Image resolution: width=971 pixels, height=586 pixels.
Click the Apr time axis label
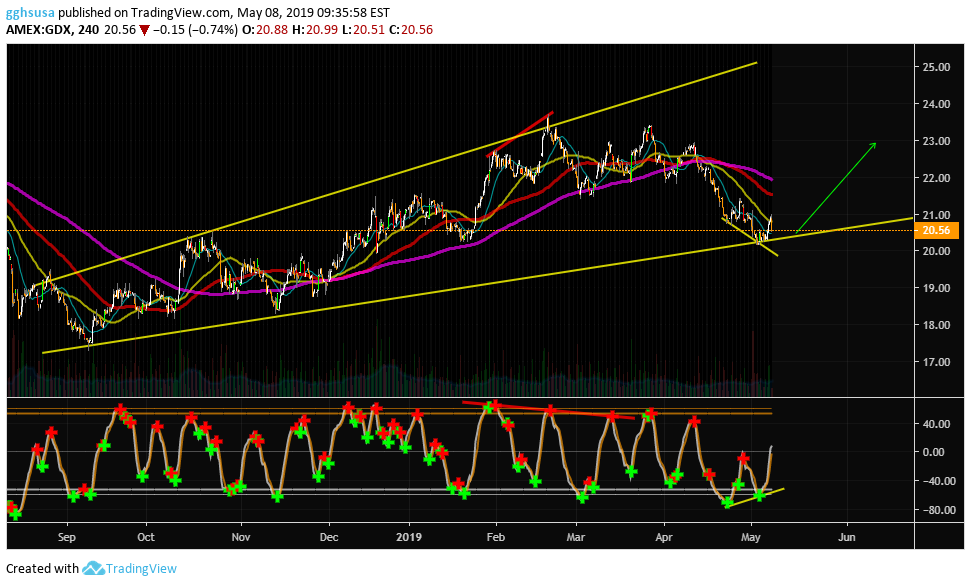coord(664,537)
